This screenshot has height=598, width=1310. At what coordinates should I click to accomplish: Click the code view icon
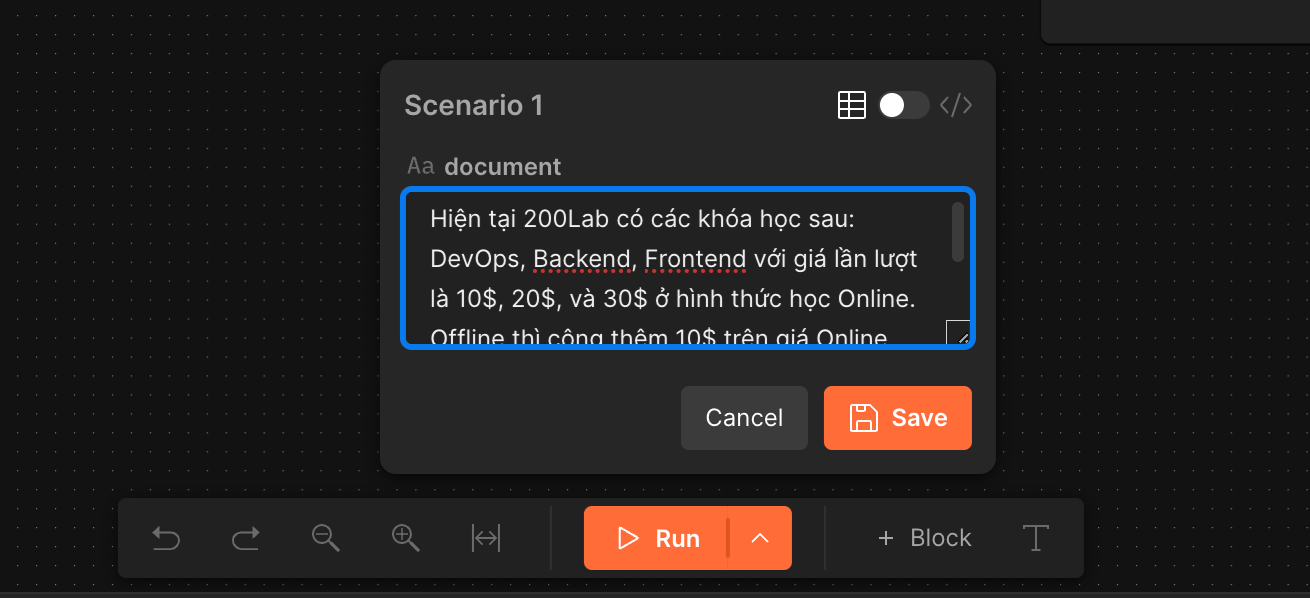(x=956, y=105)
